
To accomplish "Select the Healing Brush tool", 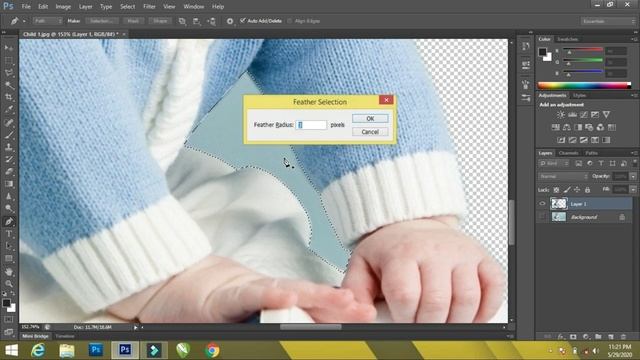I will [x=9, y=122].
